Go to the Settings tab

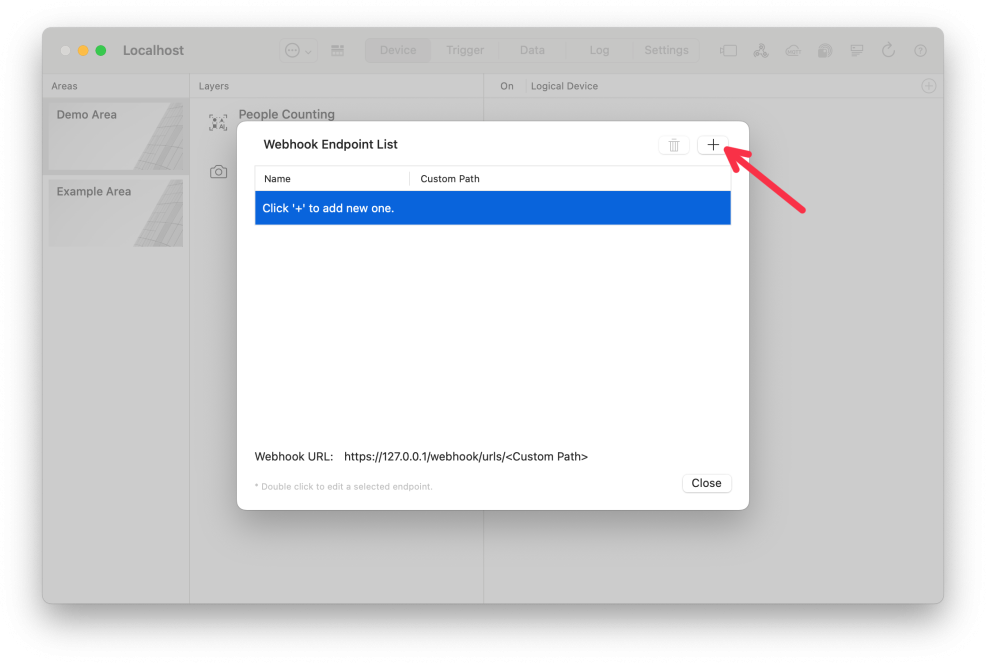pos(666,50)
